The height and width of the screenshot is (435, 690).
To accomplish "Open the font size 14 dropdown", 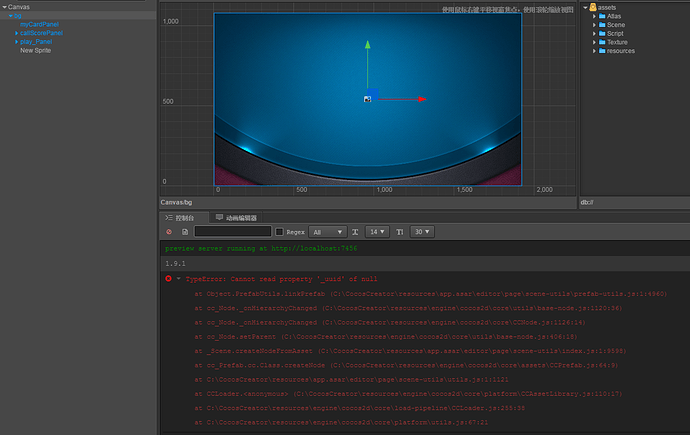I will (377, 231).
